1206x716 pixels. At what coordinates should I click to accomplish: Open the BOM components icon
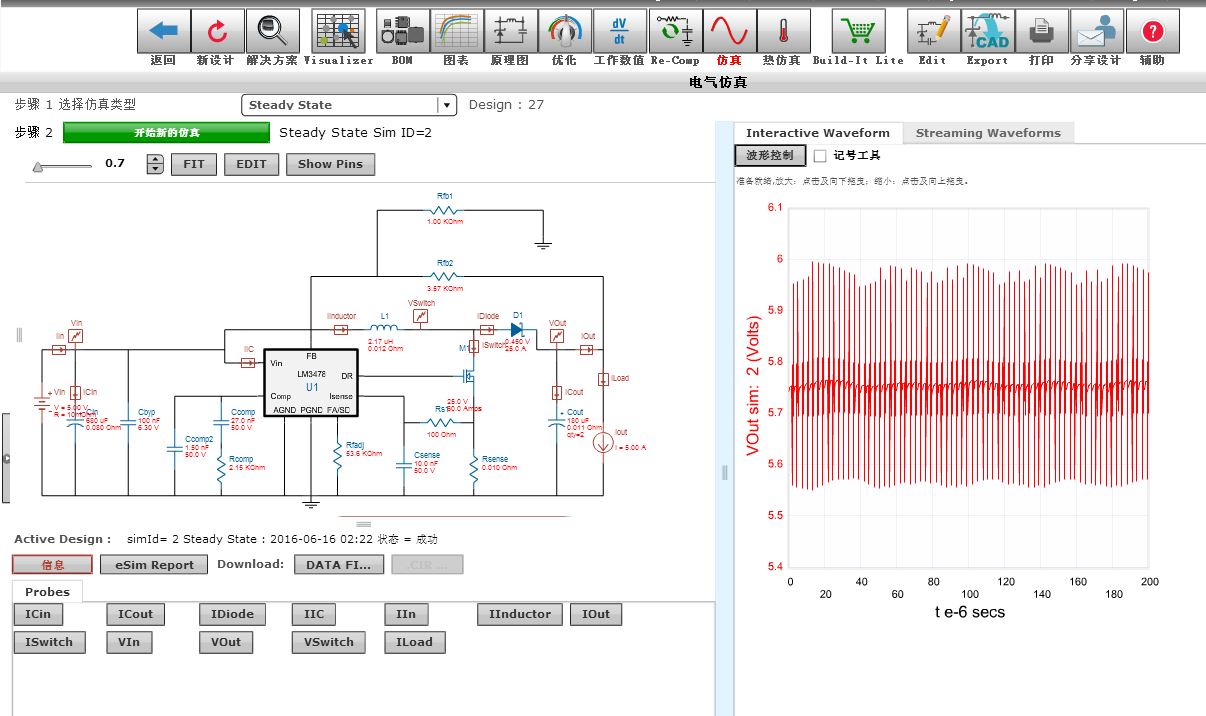coord(402,32)
